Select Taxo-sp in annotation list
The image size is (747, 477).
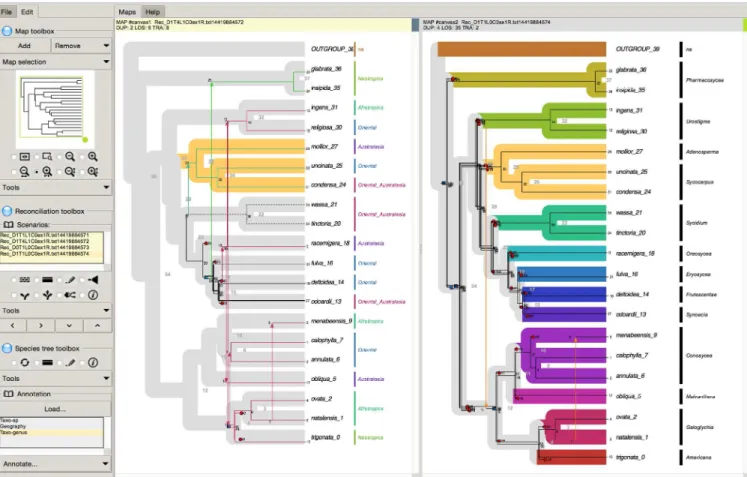(51, 421)
